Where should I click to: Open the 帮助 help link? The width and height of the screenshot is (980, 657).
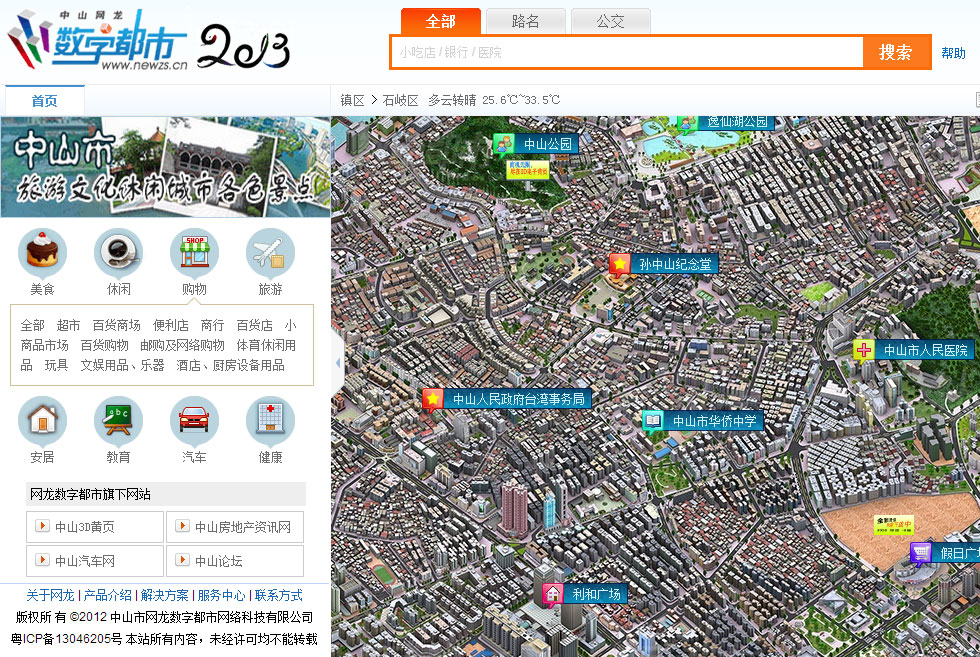(954, 53)
